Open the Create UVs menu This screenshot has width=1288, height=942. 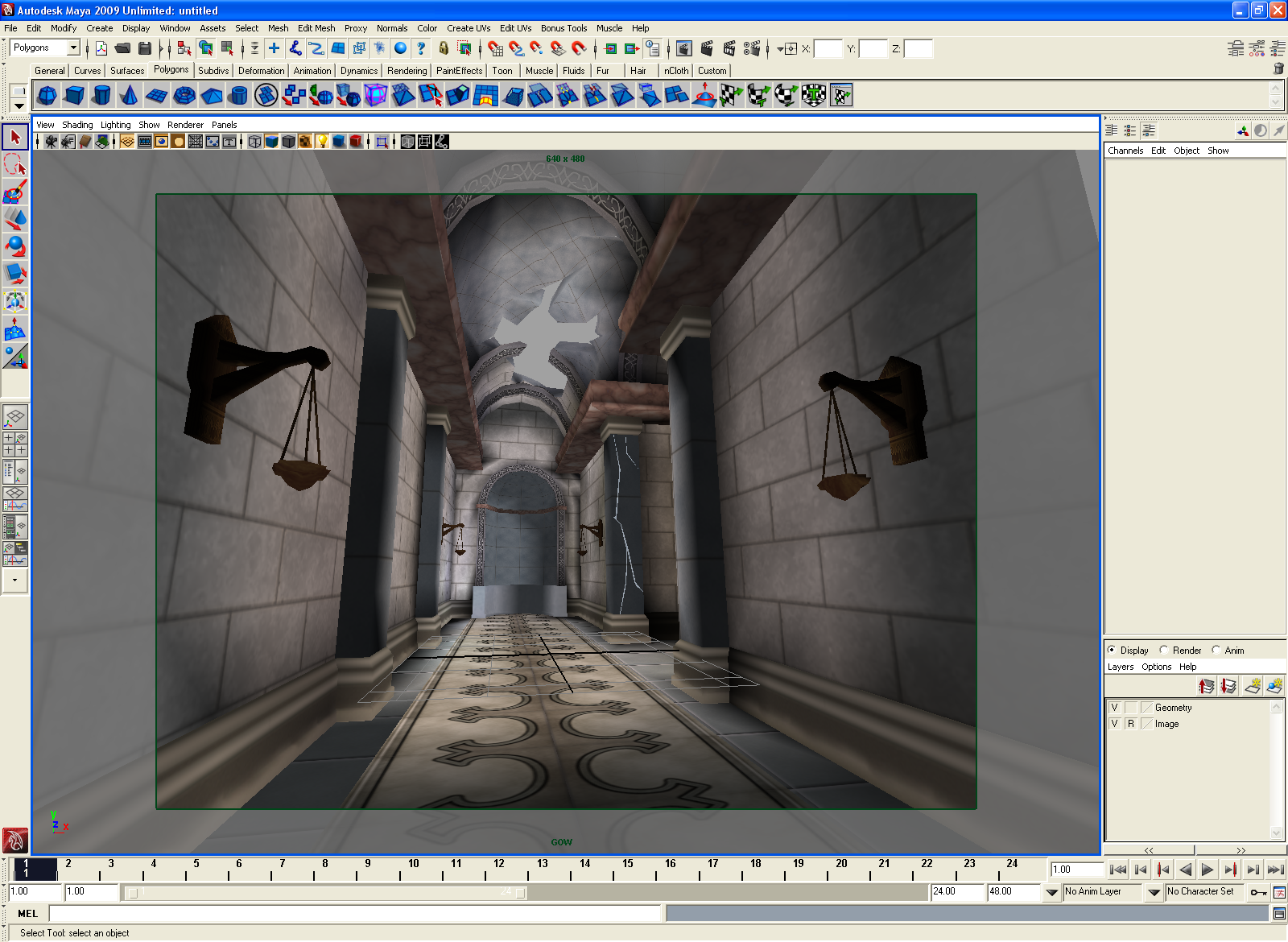pos(469,28)
